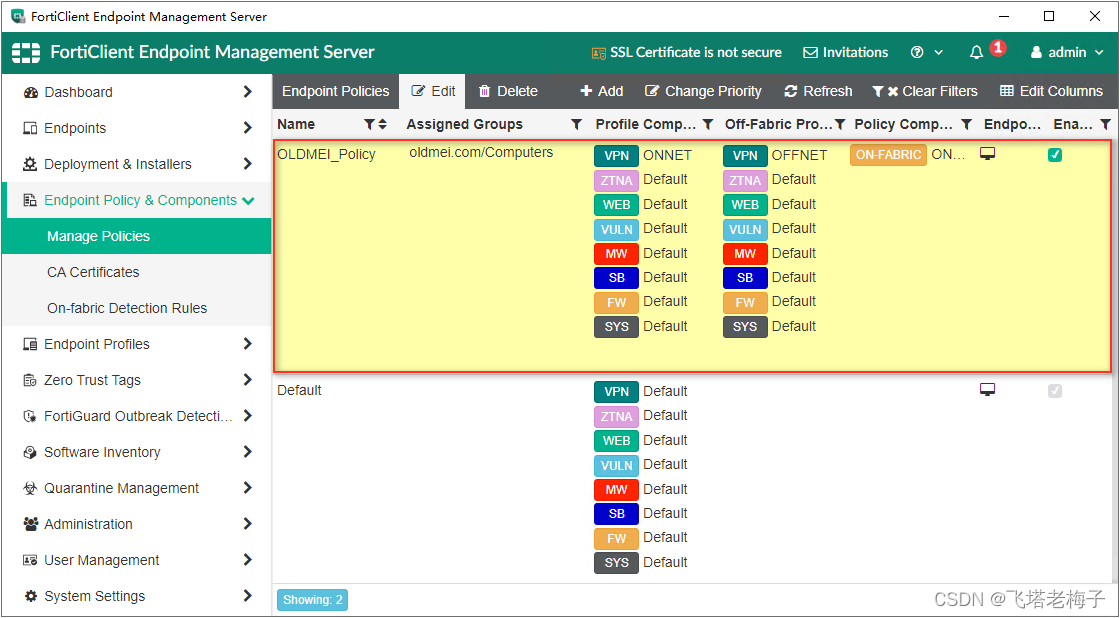Click the Off-Fabric Profile column filter icon
The height and width of the screenshot is (618, 1120).
click(841, 124)
